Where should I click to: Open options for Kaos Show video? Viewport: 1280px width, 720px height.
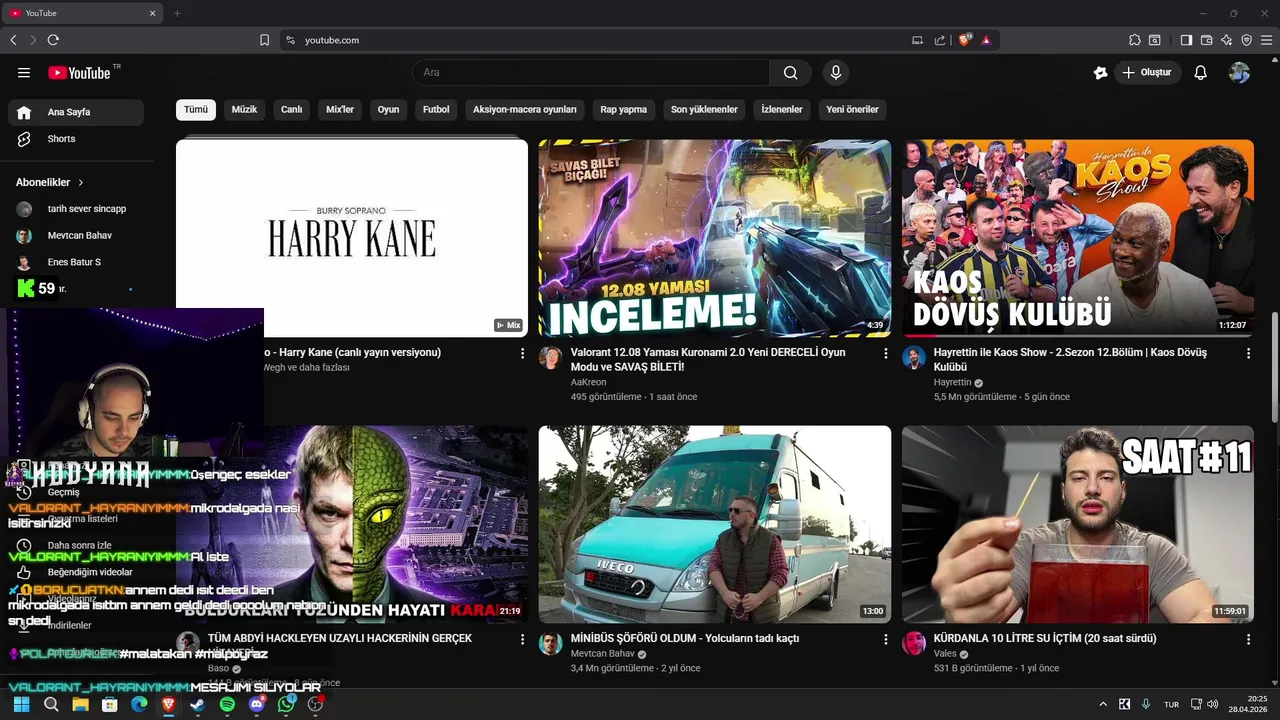(1248, 353)
